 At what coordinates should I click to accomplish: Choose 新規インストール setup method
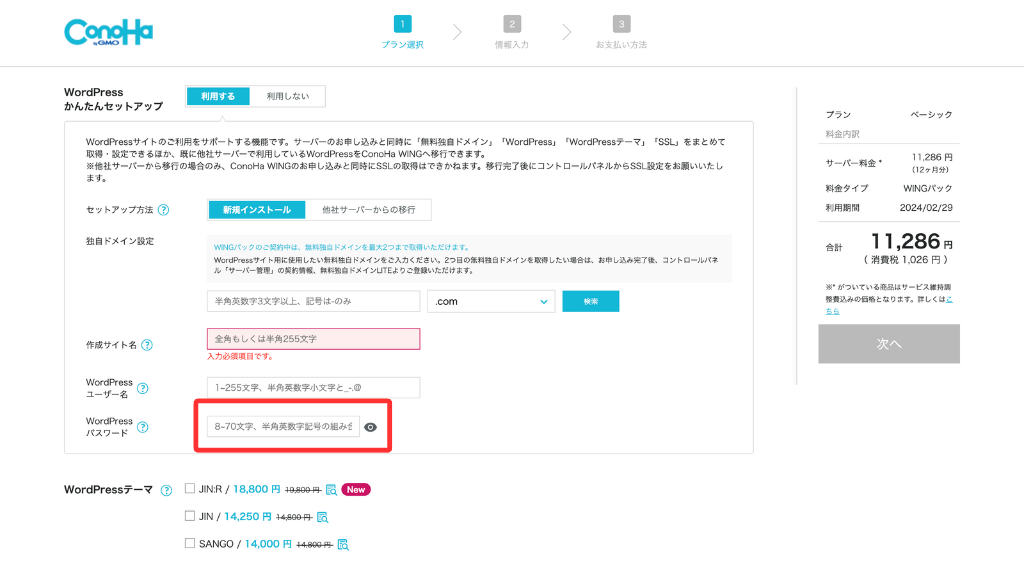point(257,210)
